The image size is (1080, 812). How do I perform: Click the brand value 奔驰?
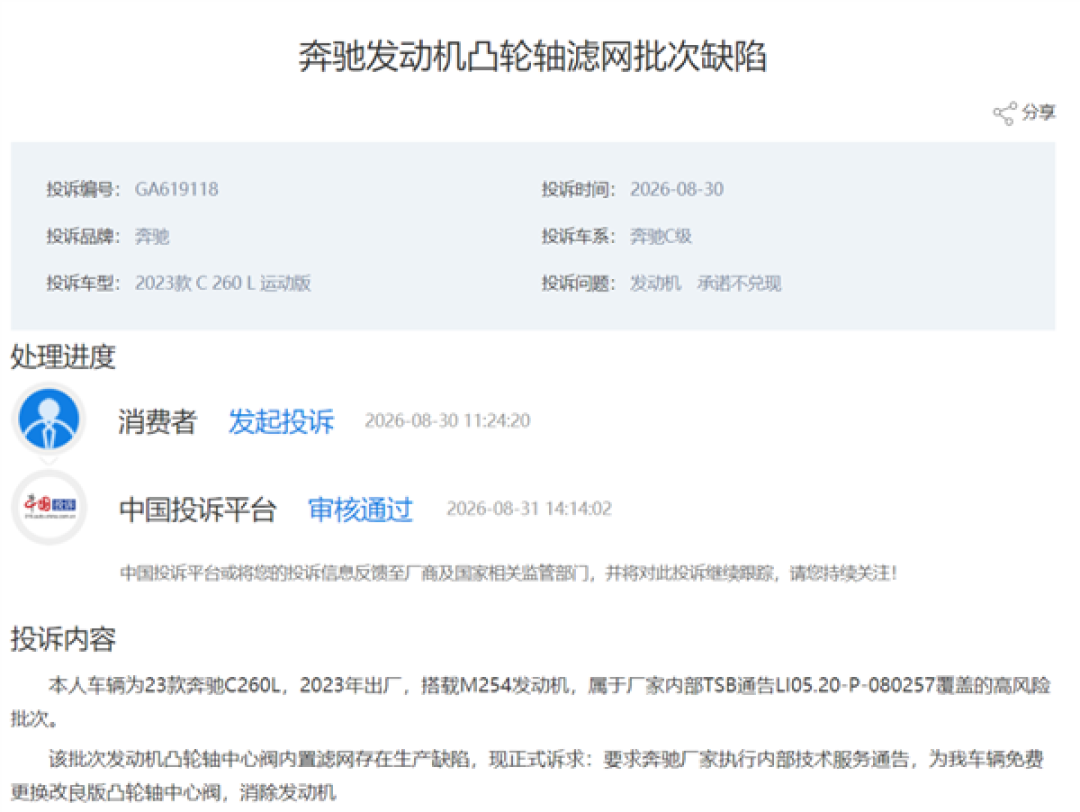point(152,236)
